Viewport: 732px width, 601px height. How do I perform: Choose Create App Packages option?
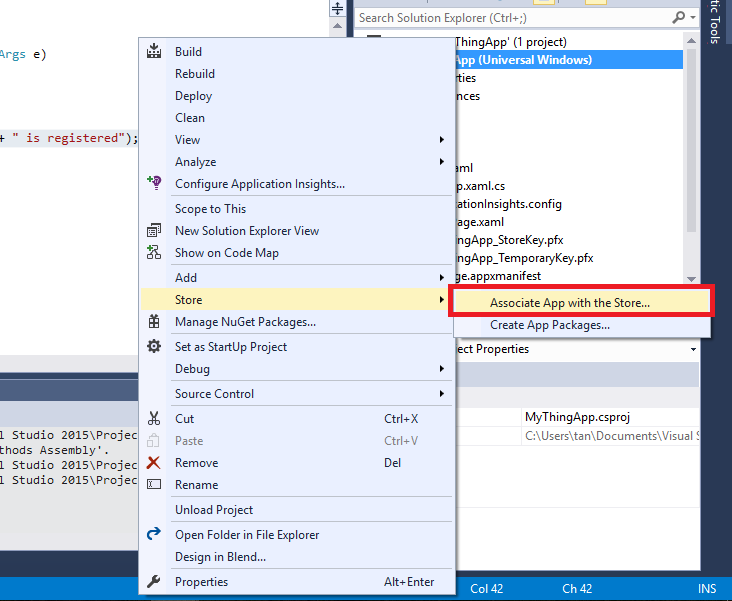[x=550, y=325]
